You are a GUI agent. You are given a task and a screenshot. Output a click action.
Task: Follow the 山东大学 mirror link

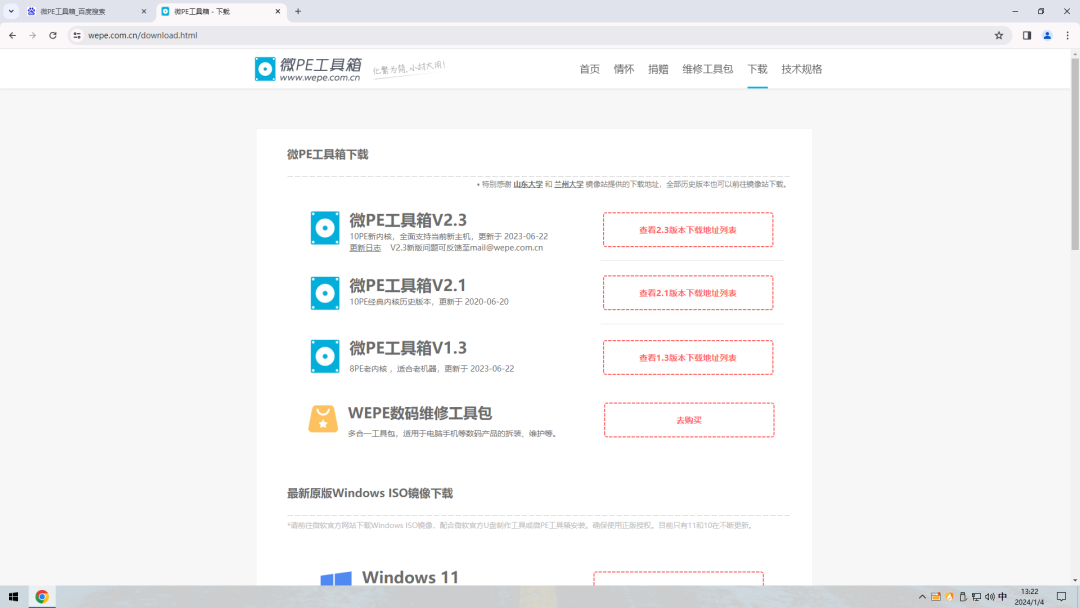pos(528,184)
